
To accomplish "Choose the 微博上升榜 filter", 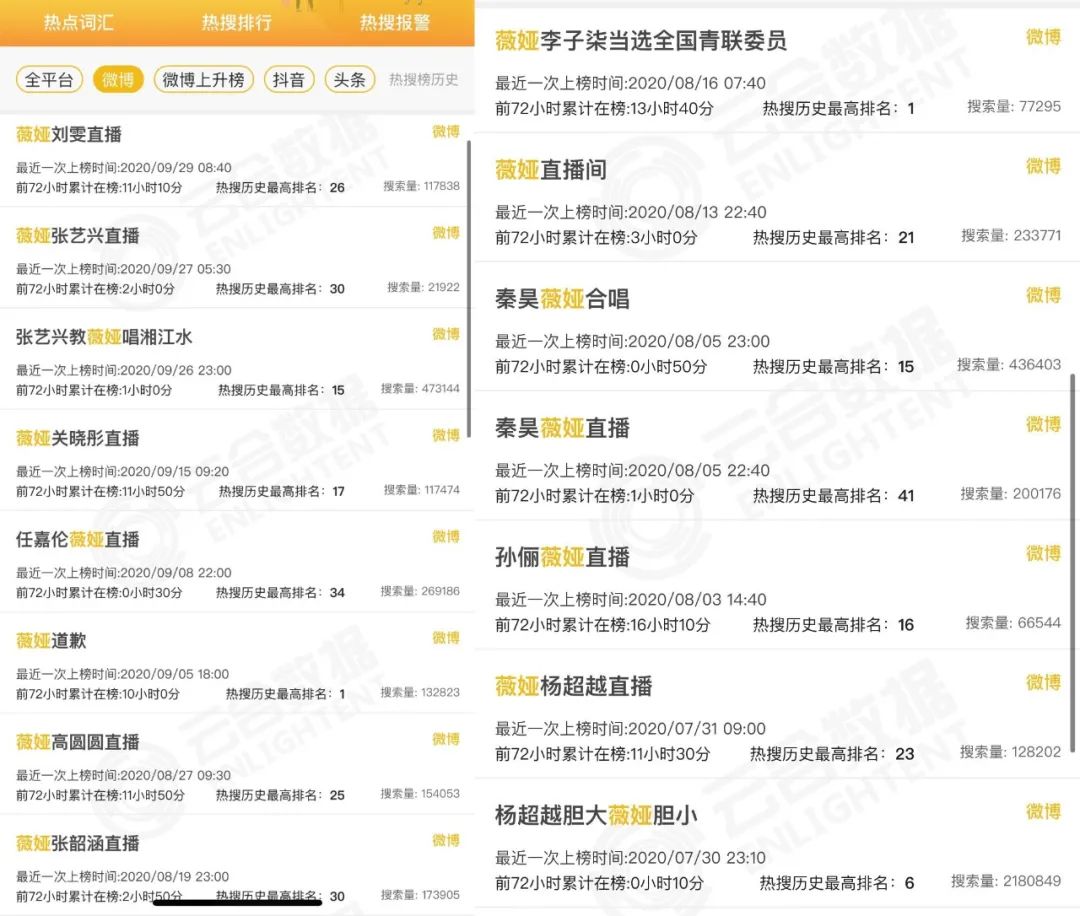I will (203, 80).
